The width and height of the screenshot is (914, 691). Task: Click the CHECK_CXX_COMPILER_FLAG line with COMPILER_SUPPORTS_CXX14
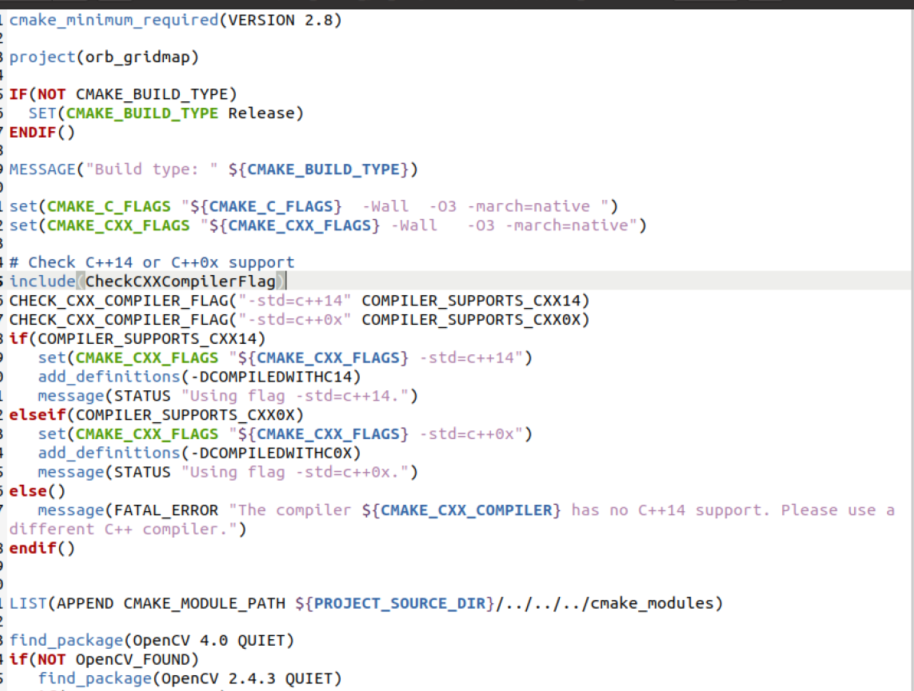pos(300,301)
